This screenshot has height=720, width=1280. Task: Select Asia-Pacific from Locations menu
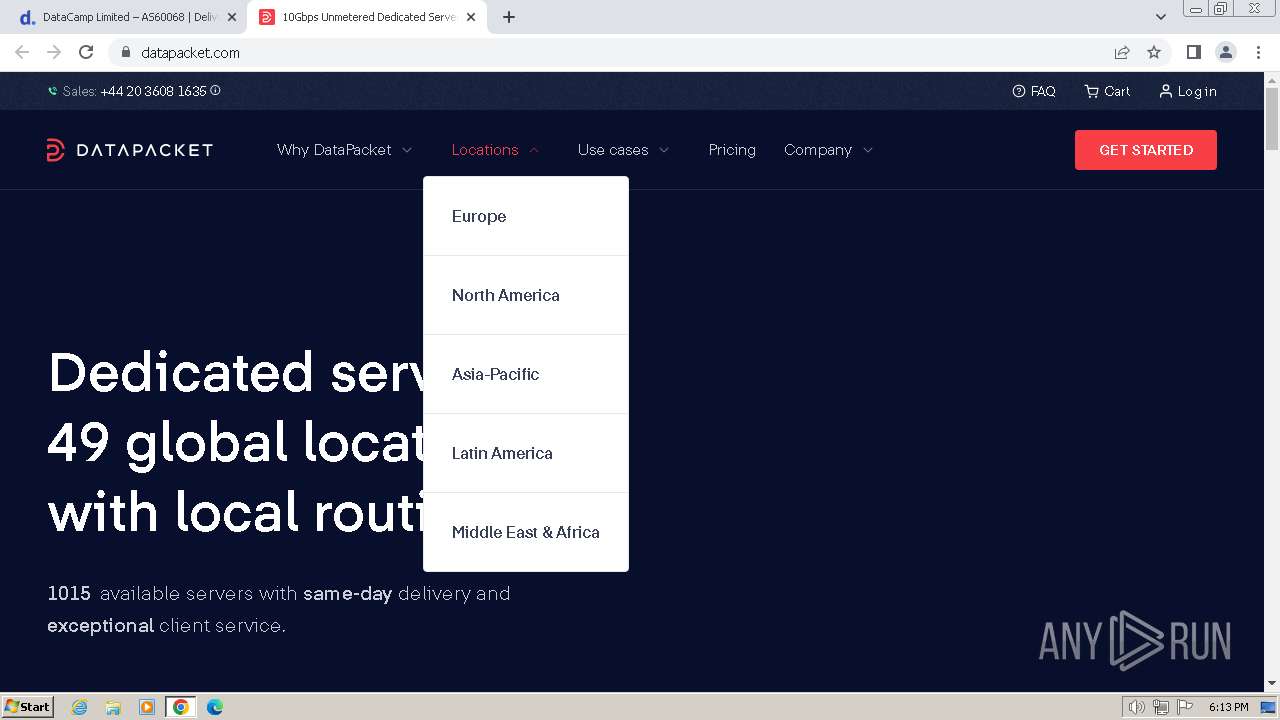[526, 374]
